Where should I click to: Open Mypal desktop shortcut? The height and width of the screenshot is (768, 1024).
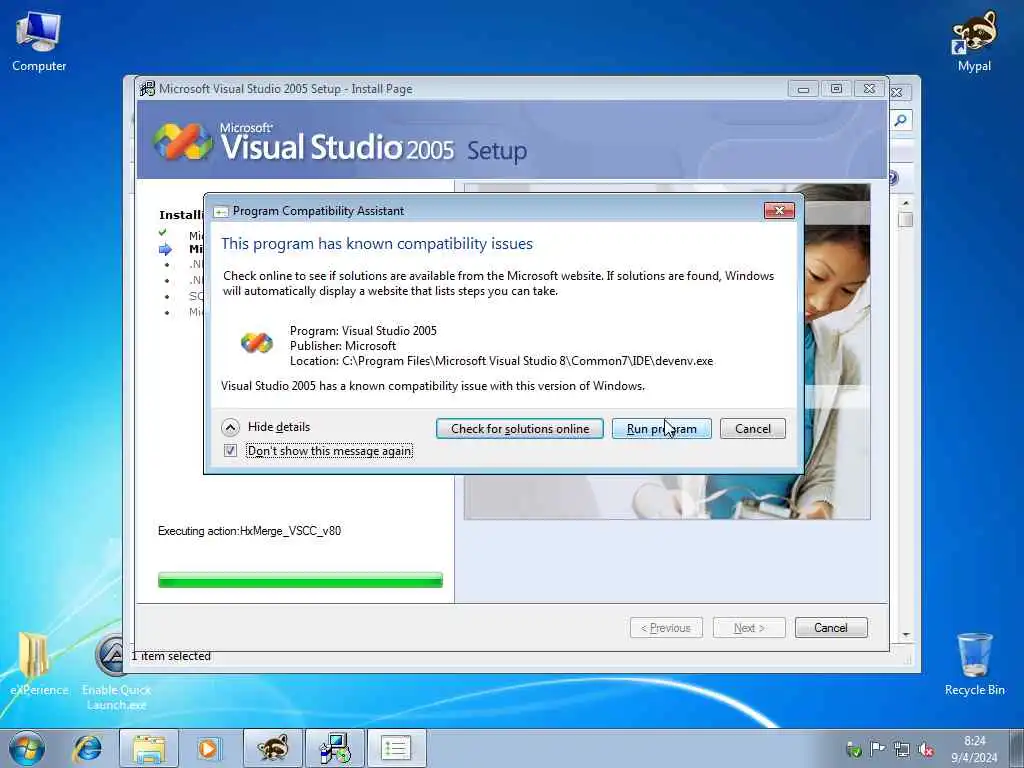pyautogui.click(x=974, y=41)
